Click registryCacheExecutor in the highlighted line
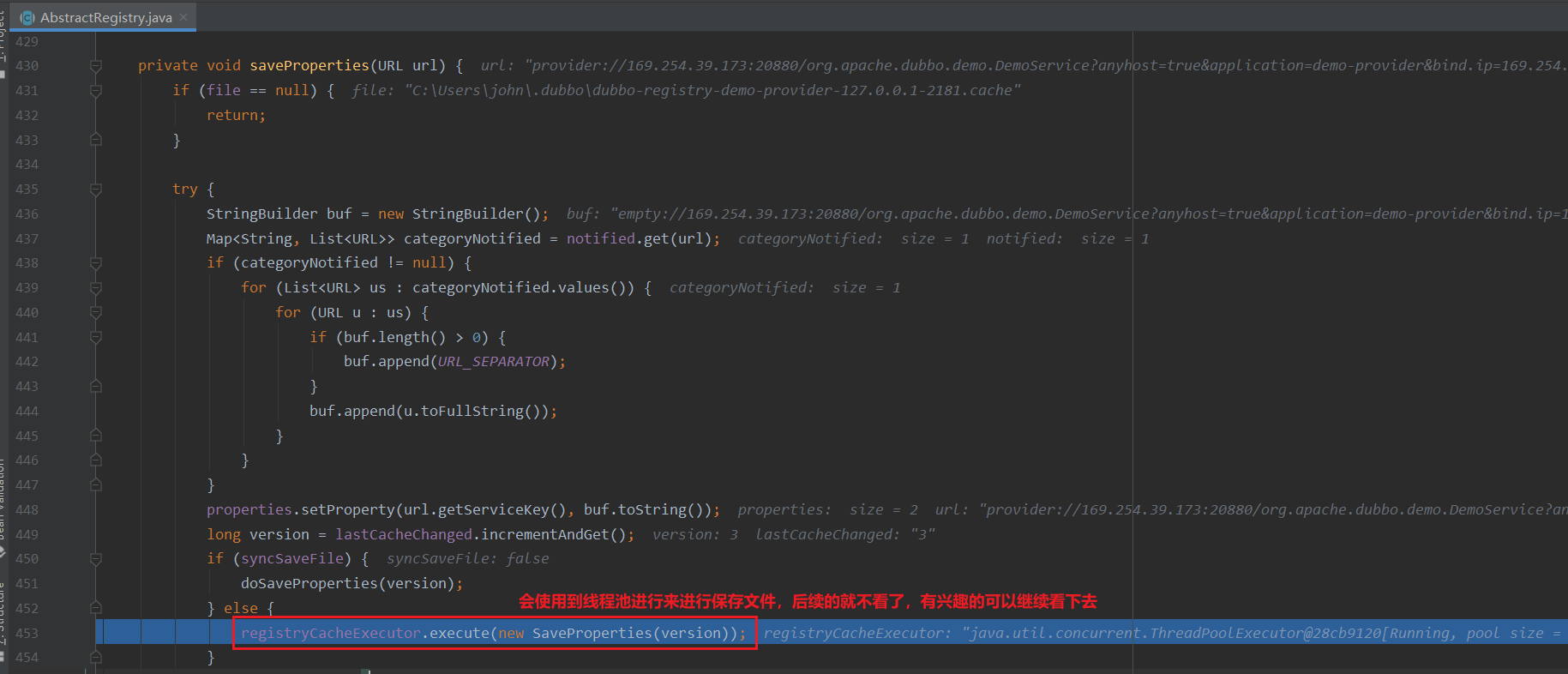Viewport: 1568px width, 674px height. pos(330,633)
